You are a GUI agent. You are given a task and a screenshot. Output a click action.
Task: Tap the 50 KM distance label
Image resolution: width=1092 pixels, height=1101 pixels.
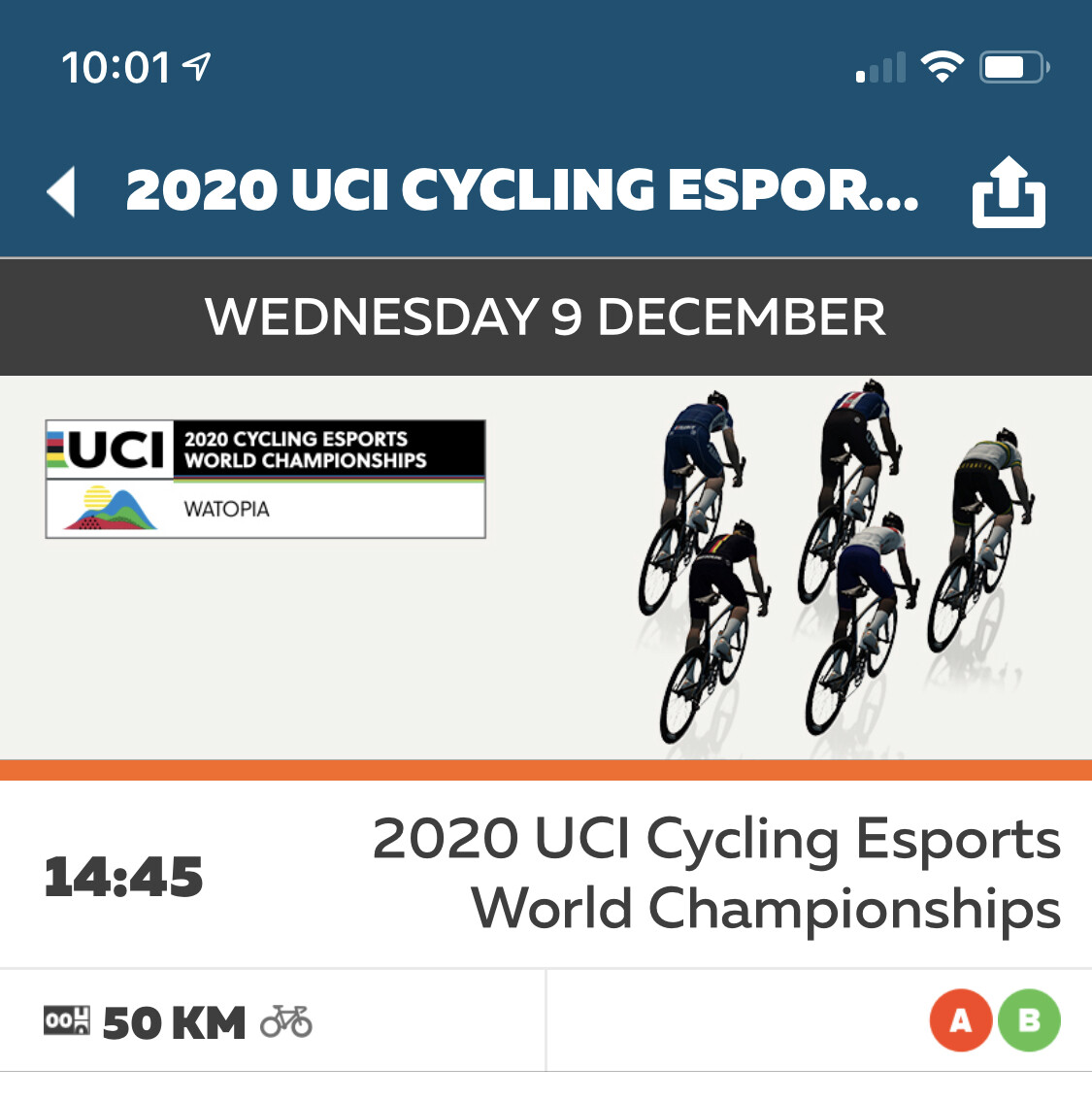pyautogui.click(x=175, y=1023)
